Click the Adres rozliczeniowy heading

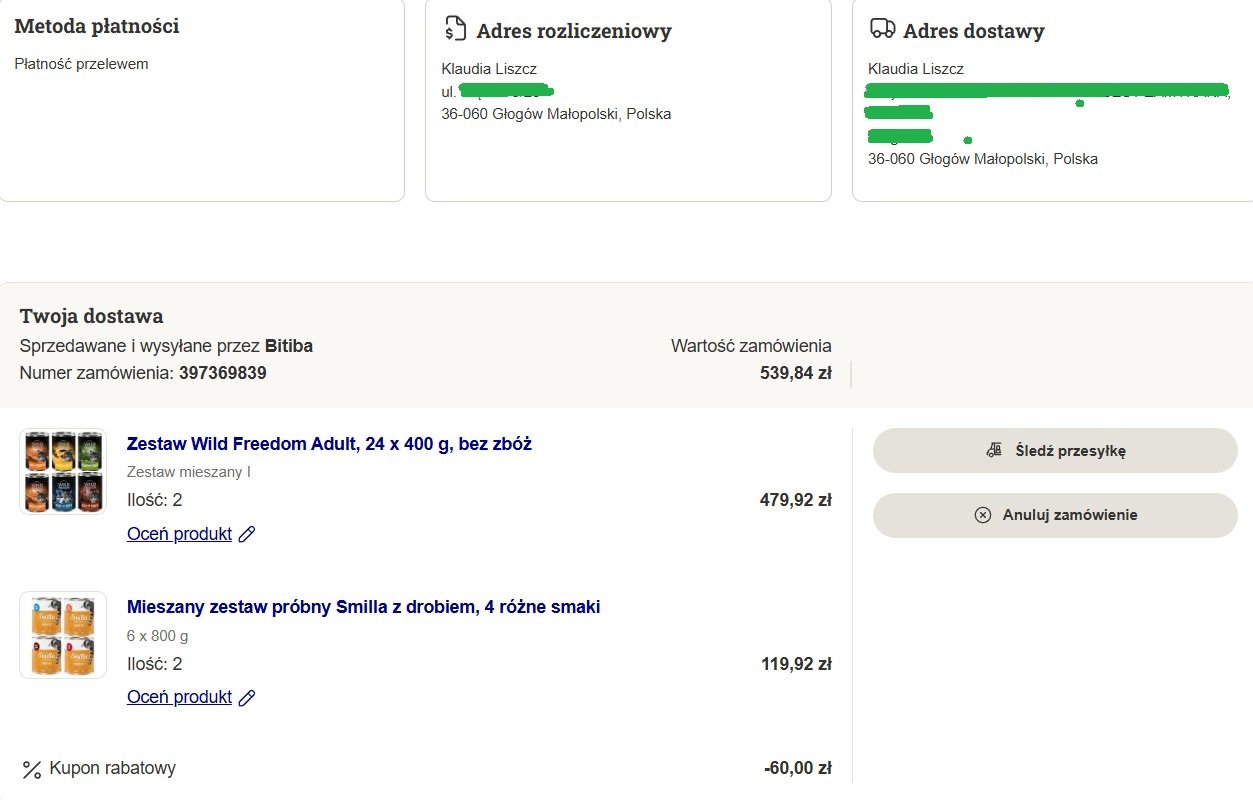click(x=573, y=31)
